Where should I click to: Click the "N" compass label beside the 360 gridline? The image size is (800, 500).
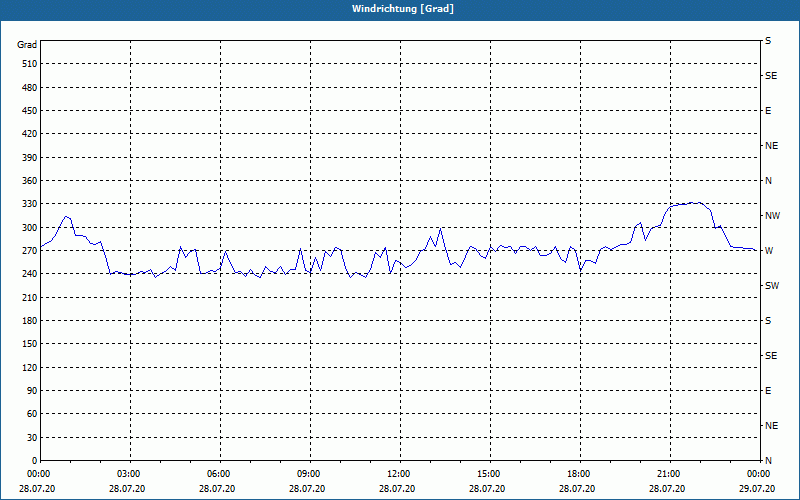click(769, 181)
